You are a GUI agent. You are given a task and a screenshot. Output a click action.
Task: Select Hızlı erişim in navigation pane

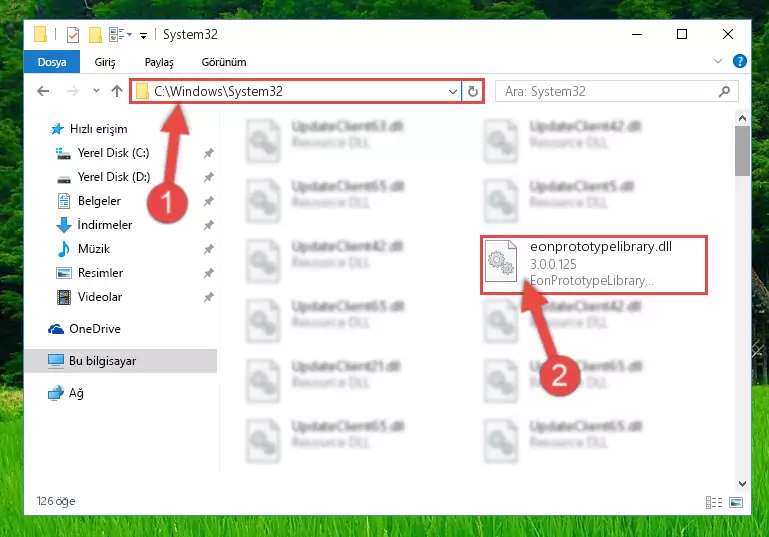point(89,129)
